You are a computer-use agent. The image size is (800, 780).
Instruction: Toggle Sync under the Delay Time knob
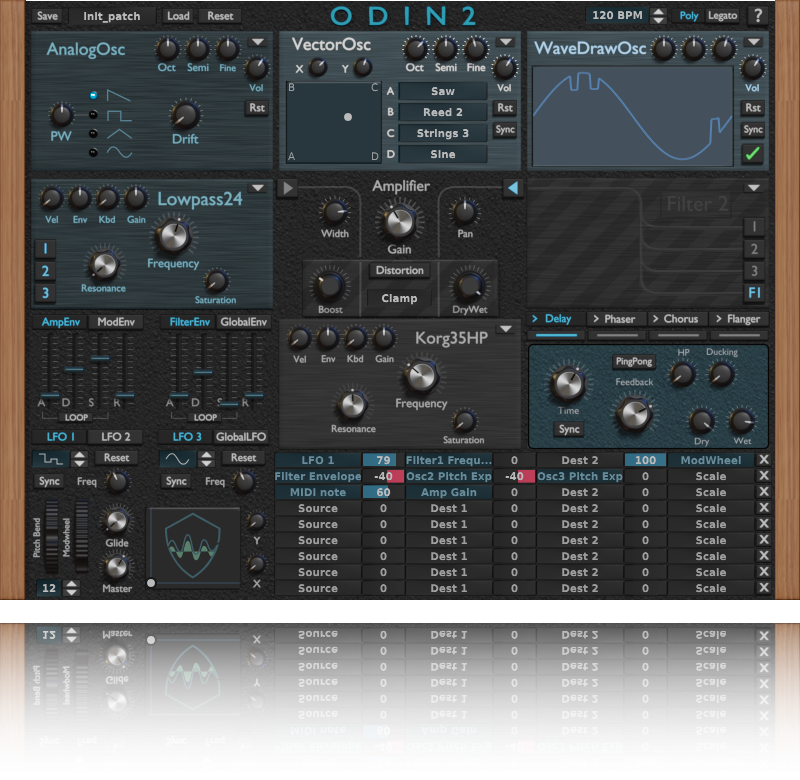point(569,429)
